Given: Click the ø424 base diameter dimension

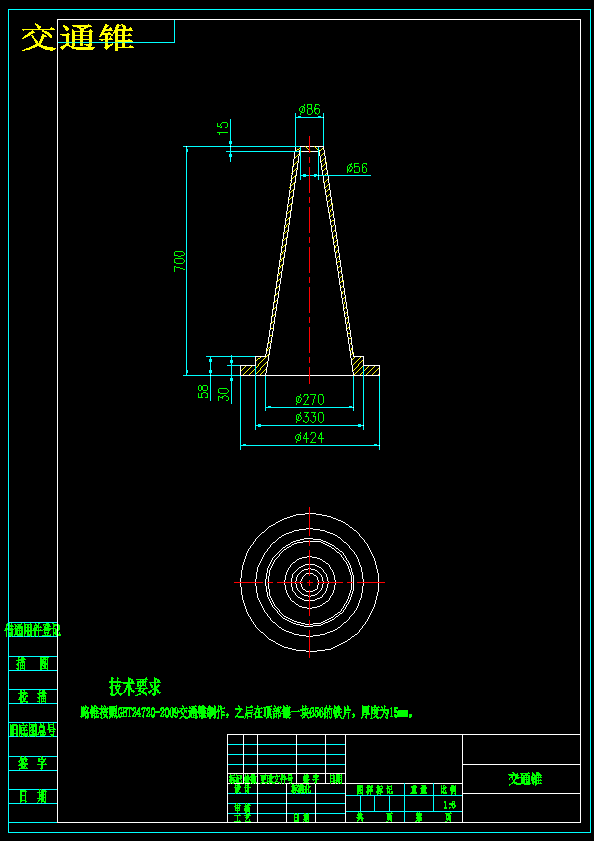Looking at the screenshot, I should 310,438.
